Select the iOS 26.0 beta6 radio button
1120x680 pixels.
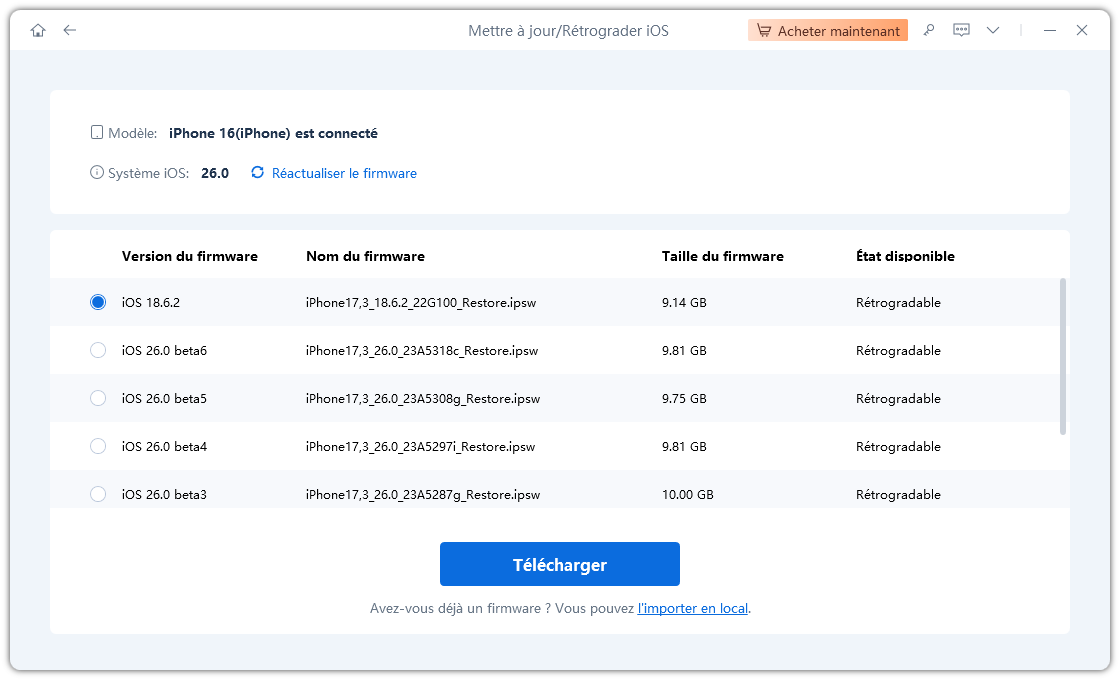coord(98,350)
